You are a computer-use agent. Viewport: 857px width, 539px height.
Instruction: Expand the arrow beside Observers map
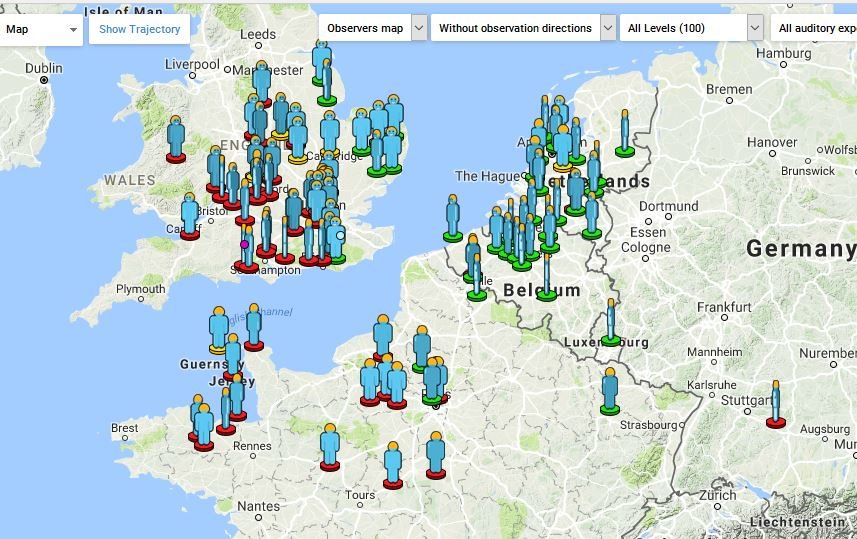419,28
